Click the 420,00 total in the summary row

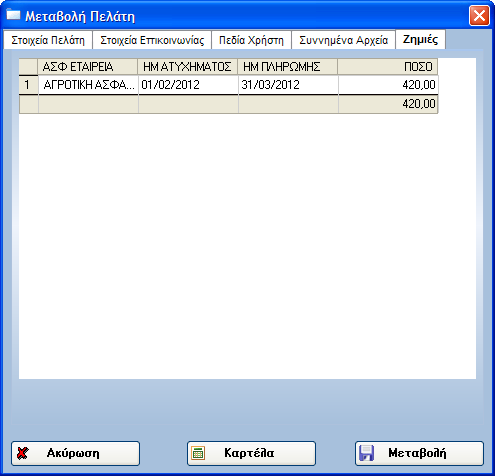tap(388, 104)
